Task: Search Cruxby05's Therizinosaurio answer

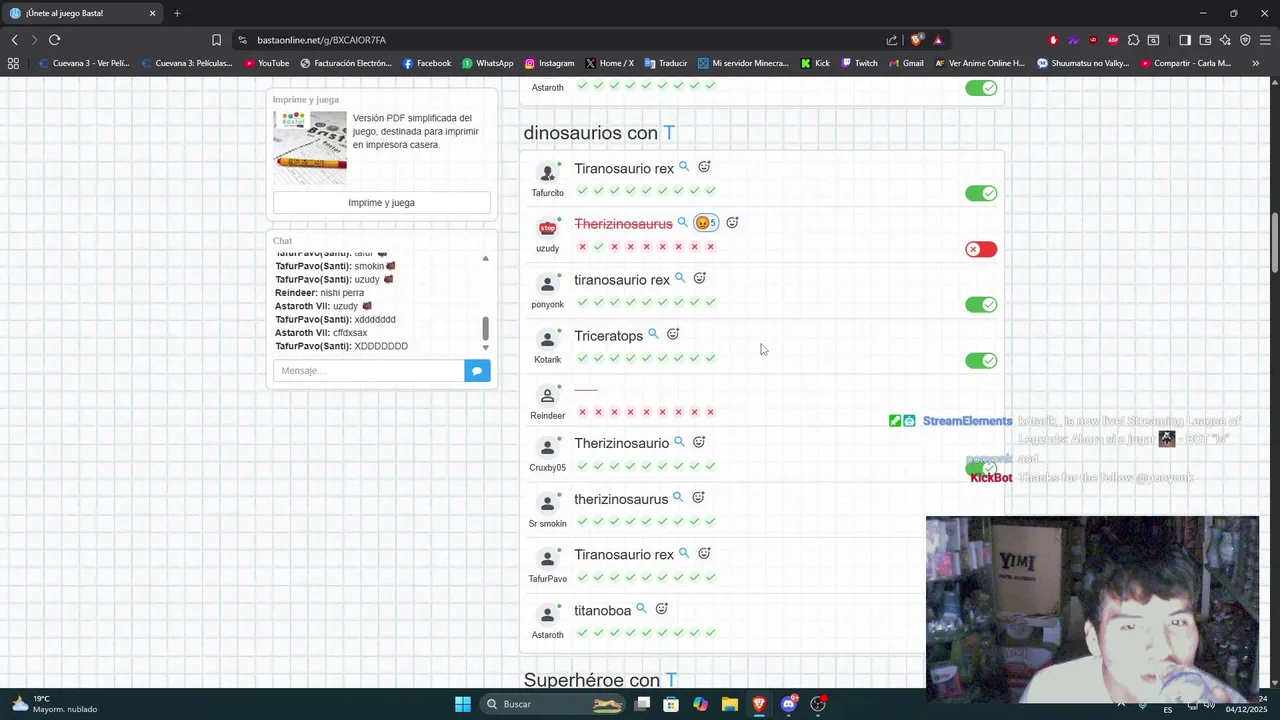Action: pyautogui.click(x=679, y=442)
